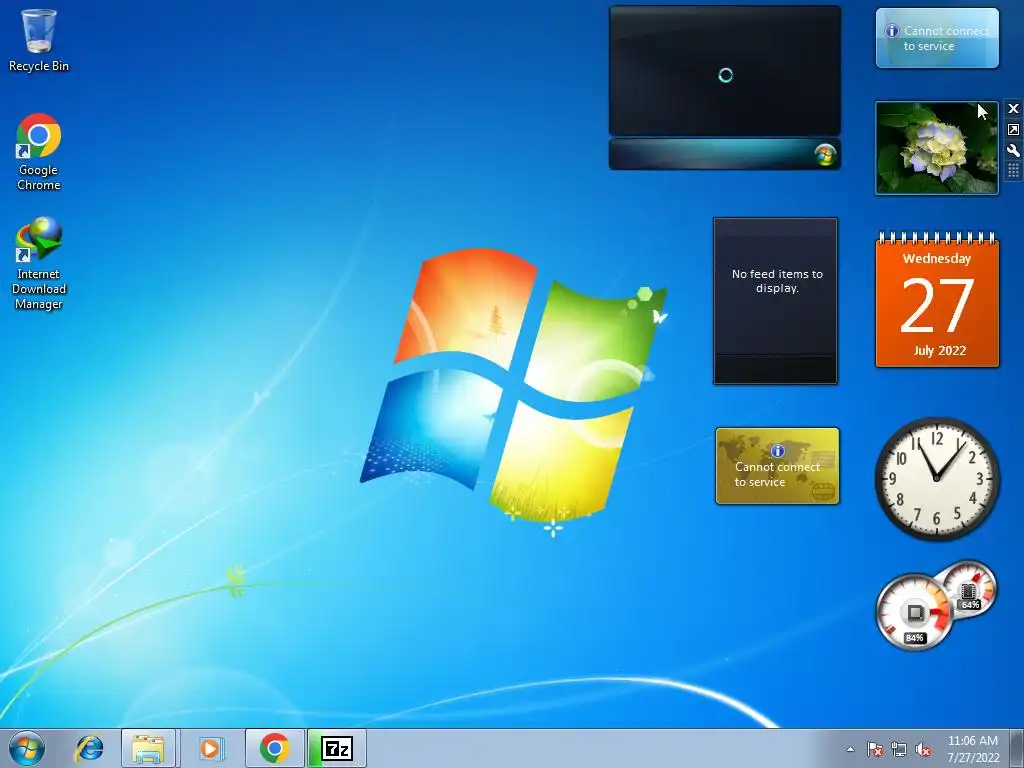Show hidden tray icons arrow
Image resolution: width=1024 pixels, height=768 pixels.
850,749
